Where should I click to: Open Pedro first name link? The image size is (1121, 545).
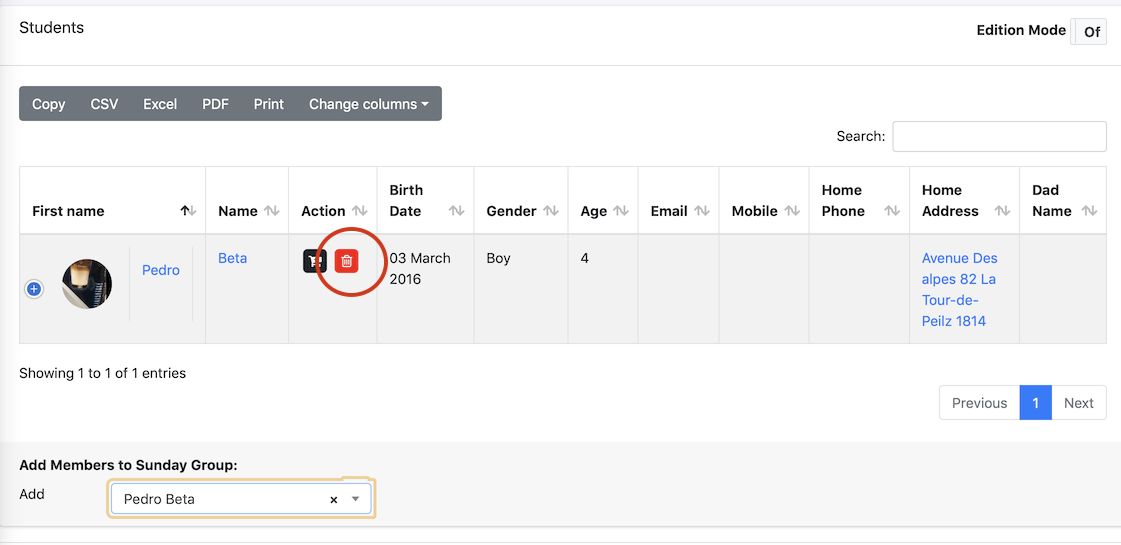click(161, 270)
